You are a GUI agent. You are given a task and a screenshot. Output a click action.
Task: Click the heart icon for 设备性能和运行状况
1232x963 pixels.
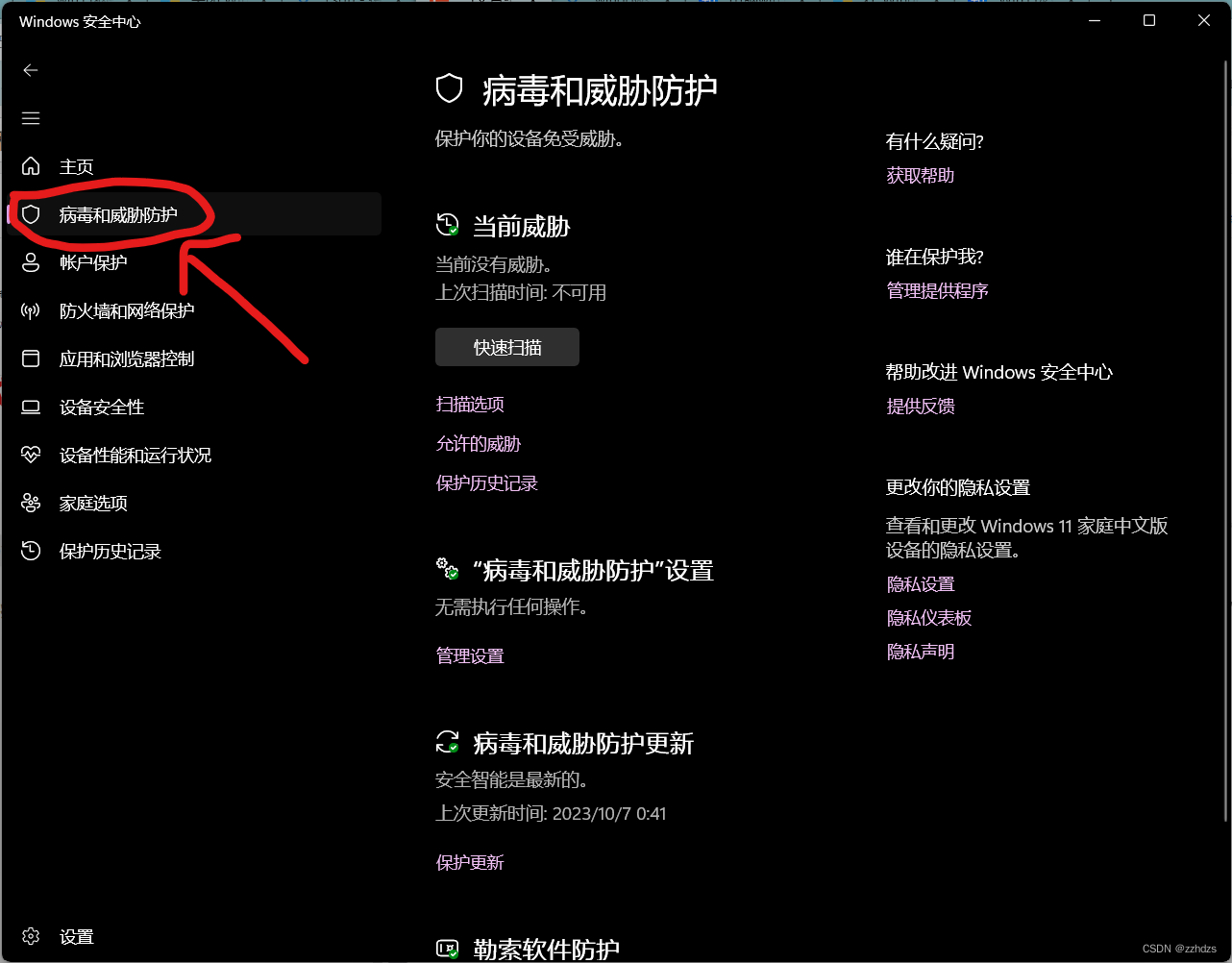tap(31, 455)
